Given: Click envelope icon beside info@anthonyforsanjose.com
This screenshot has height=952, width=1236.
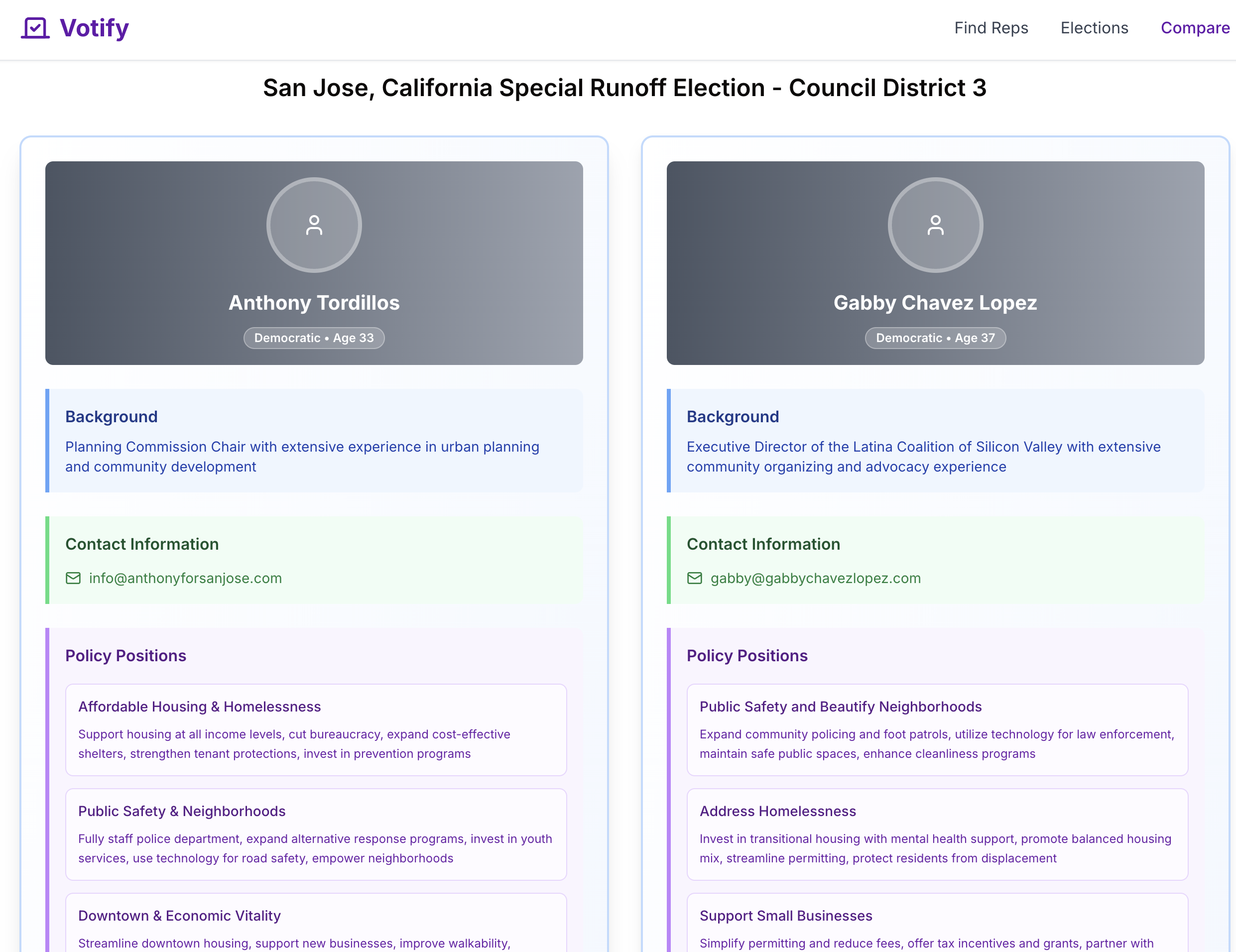Looking at the screenshot, I should (x=73, y=578).
